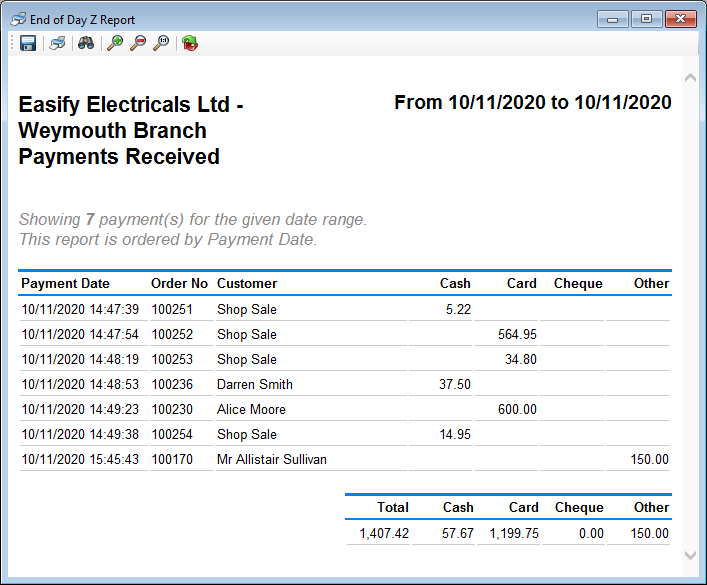Click the grand total value 1,407.42
This screenshot has height=585, width=707.
384,533
